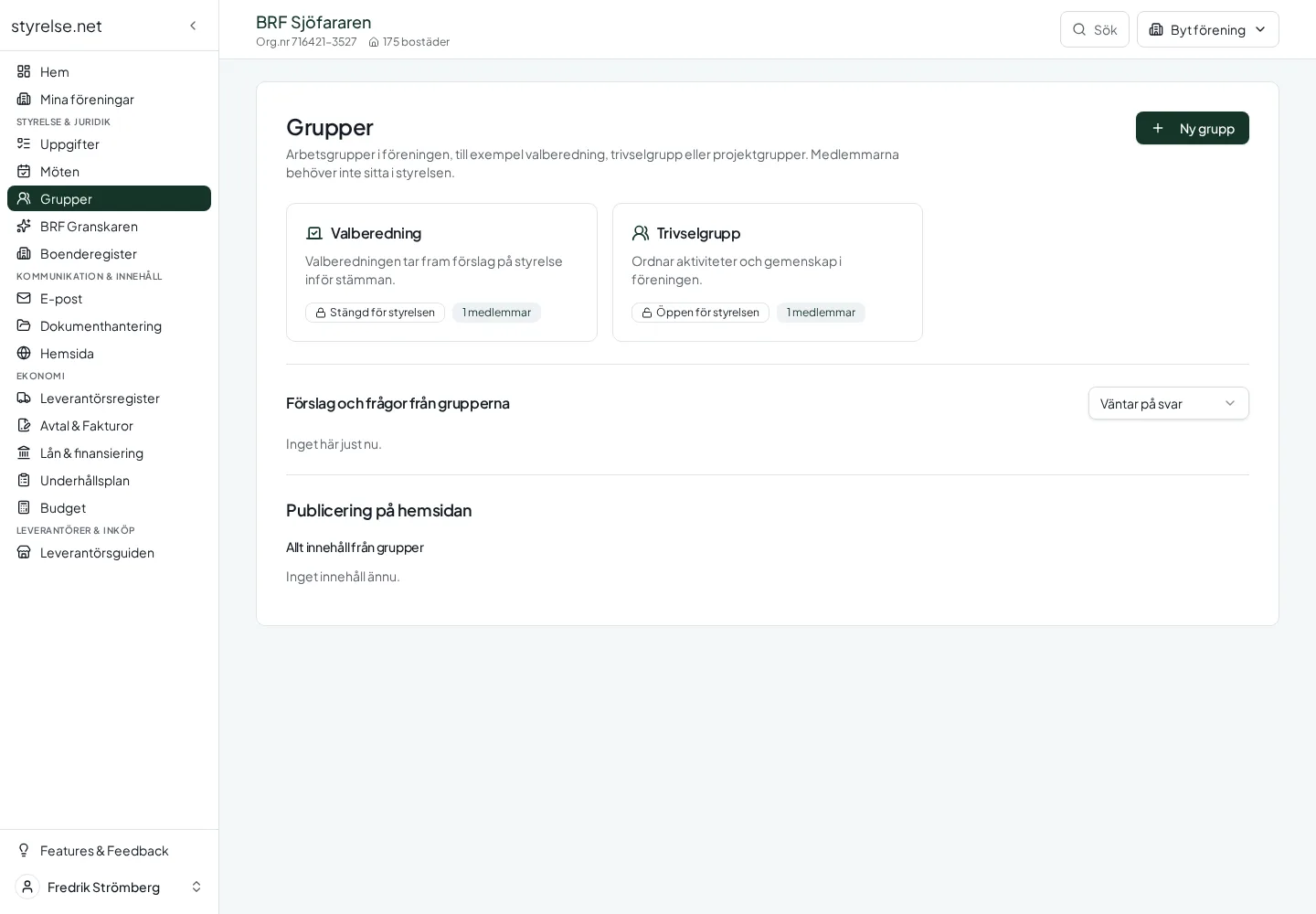This screenshot has height=914, width=1316.
Task: Click the Allt innehåll från grupper label
Action: pyautogui.click(x=355, y=547)
